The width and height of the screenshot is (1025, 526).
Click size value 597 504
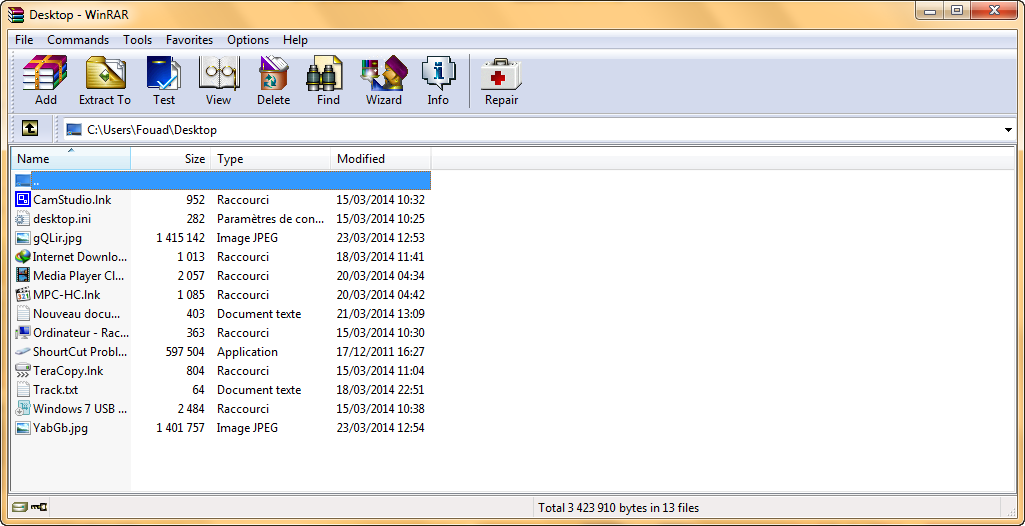coord(186,352)
